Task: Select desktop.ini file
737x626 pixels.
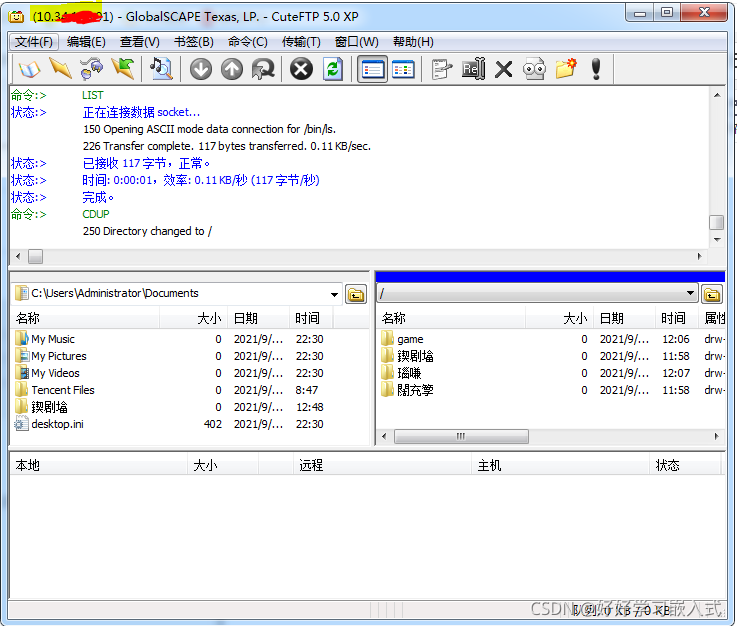Action: click(57, 424)
